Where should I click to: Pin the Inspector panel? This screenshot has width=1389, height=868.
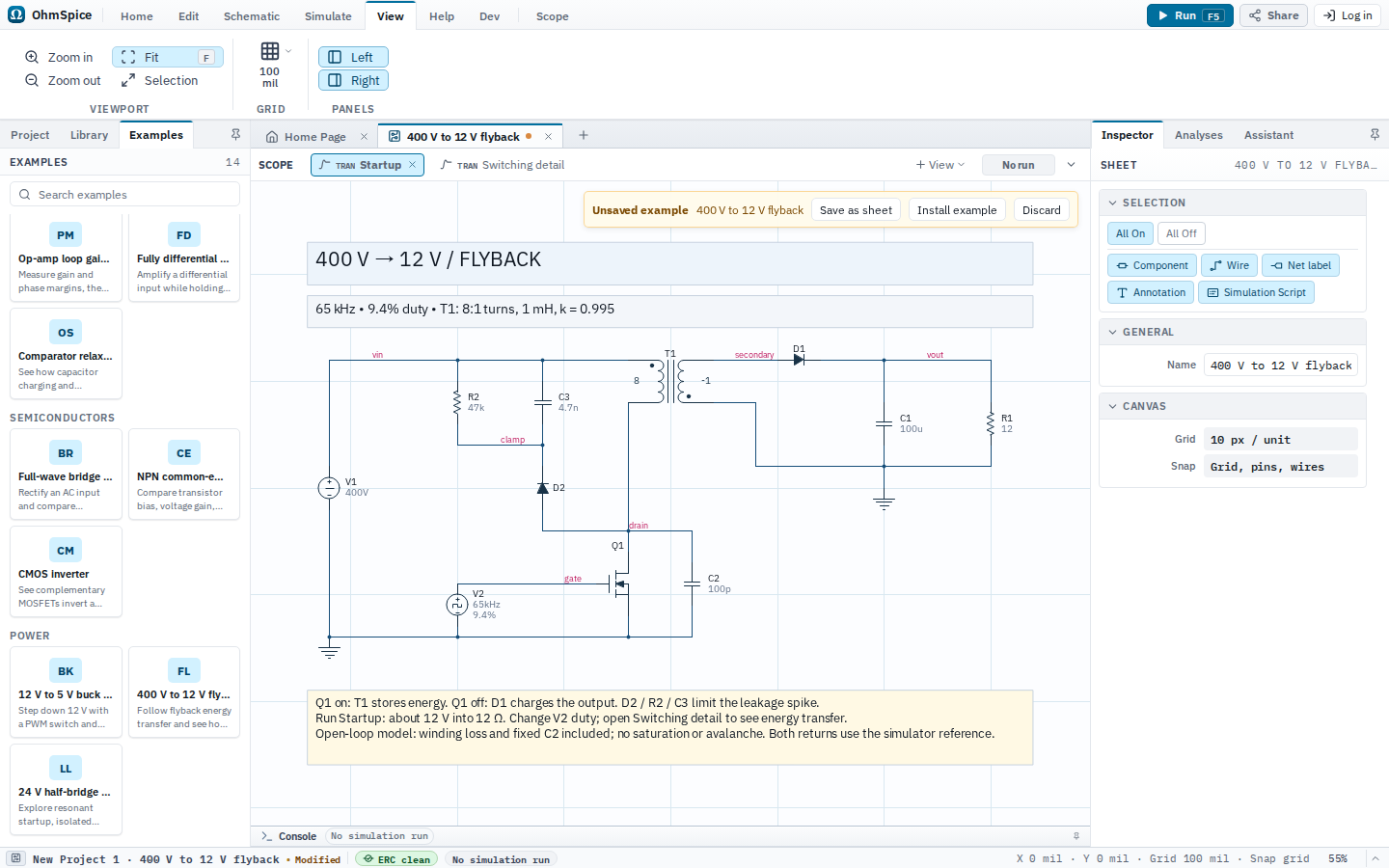(1375, 135)
